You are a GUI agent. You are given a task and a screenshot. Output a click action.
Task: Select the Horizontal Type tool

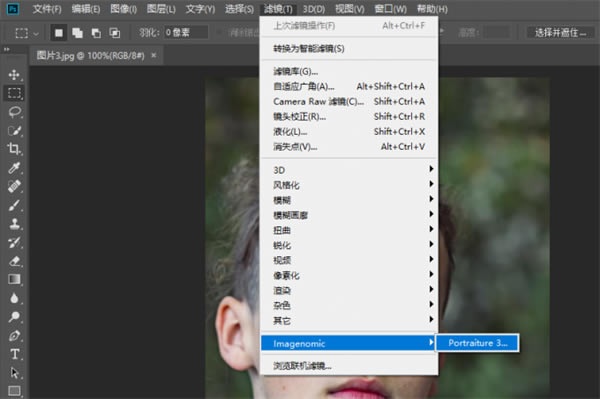coord(15,354)
